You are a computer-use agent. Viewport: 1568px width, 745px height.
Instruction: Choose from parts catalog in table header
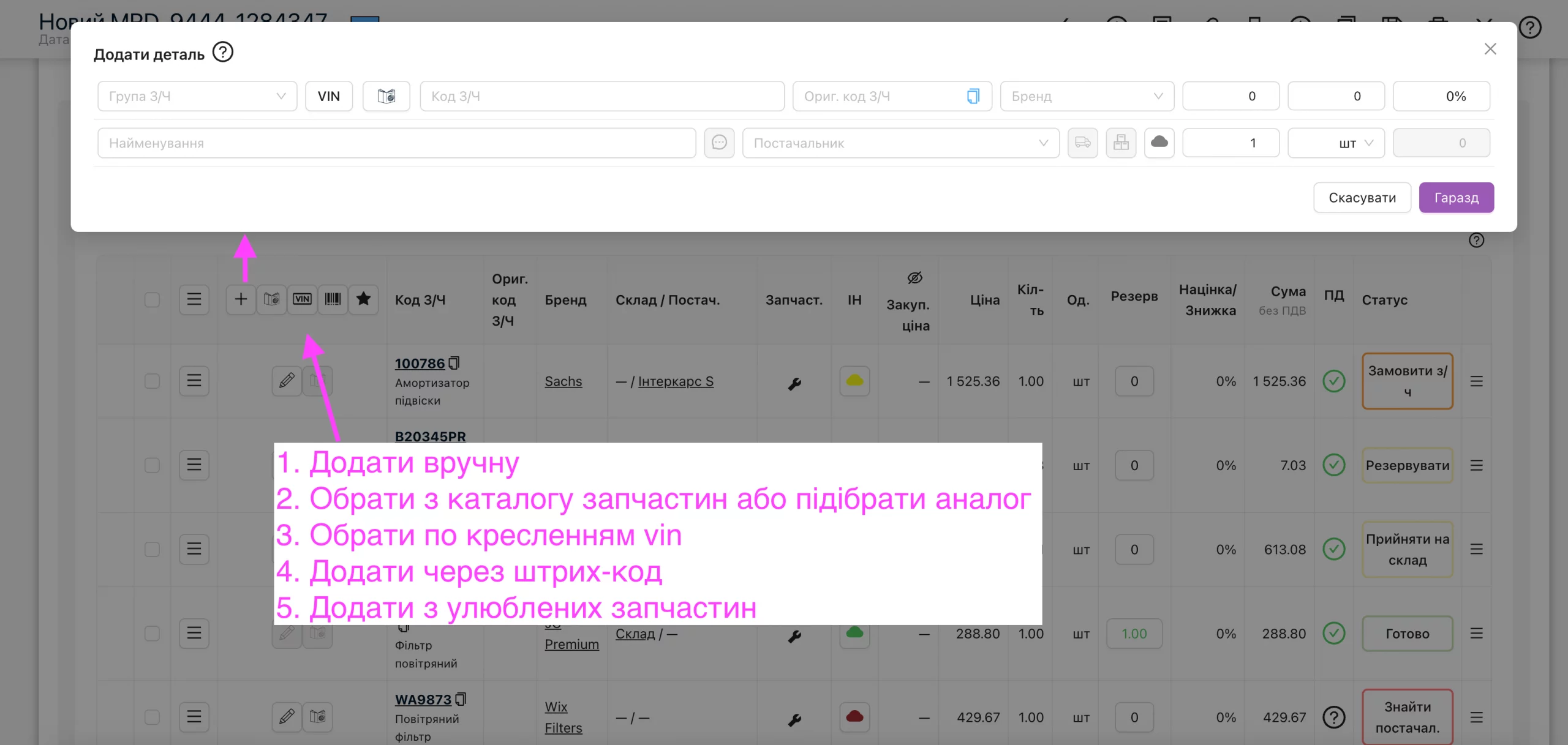[271, 299]
